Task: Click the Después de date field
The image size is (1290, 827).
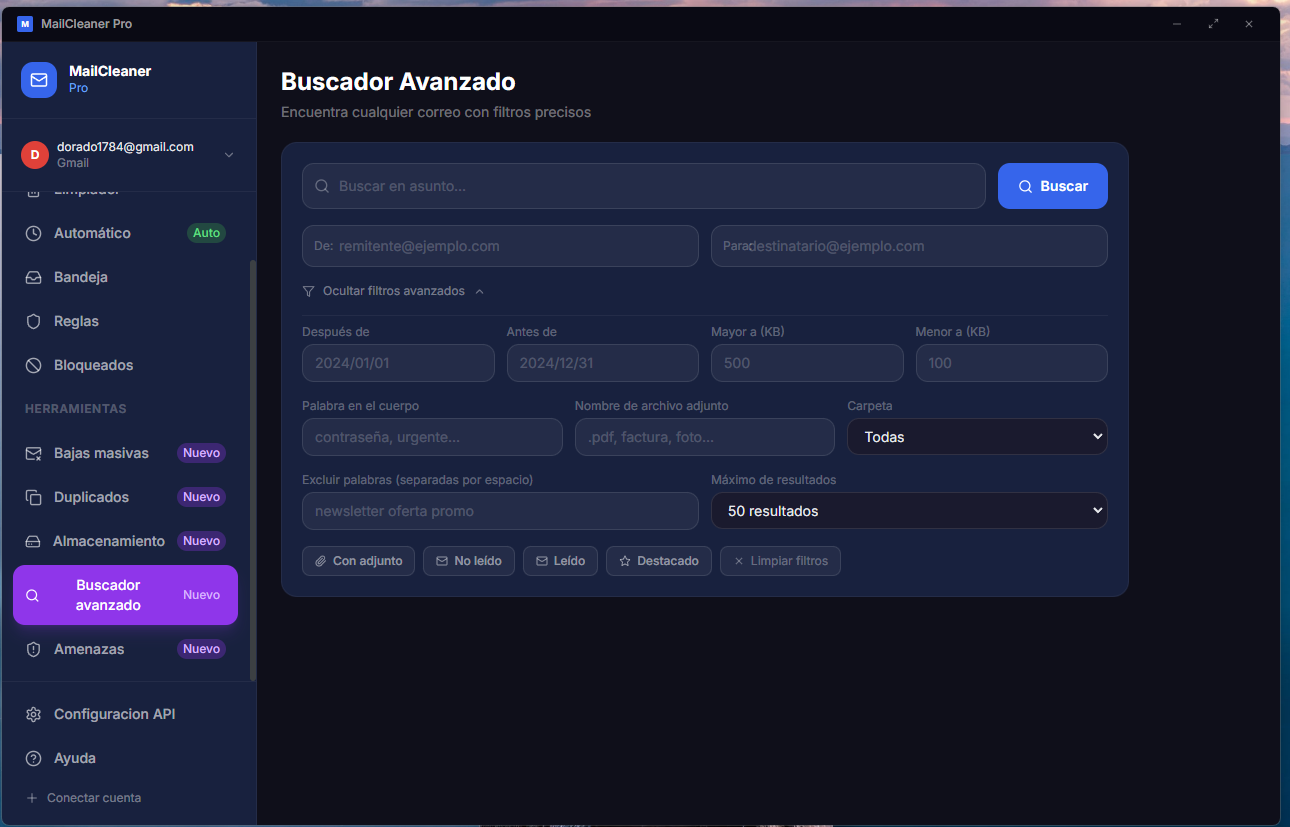Action: click(398, 363)
